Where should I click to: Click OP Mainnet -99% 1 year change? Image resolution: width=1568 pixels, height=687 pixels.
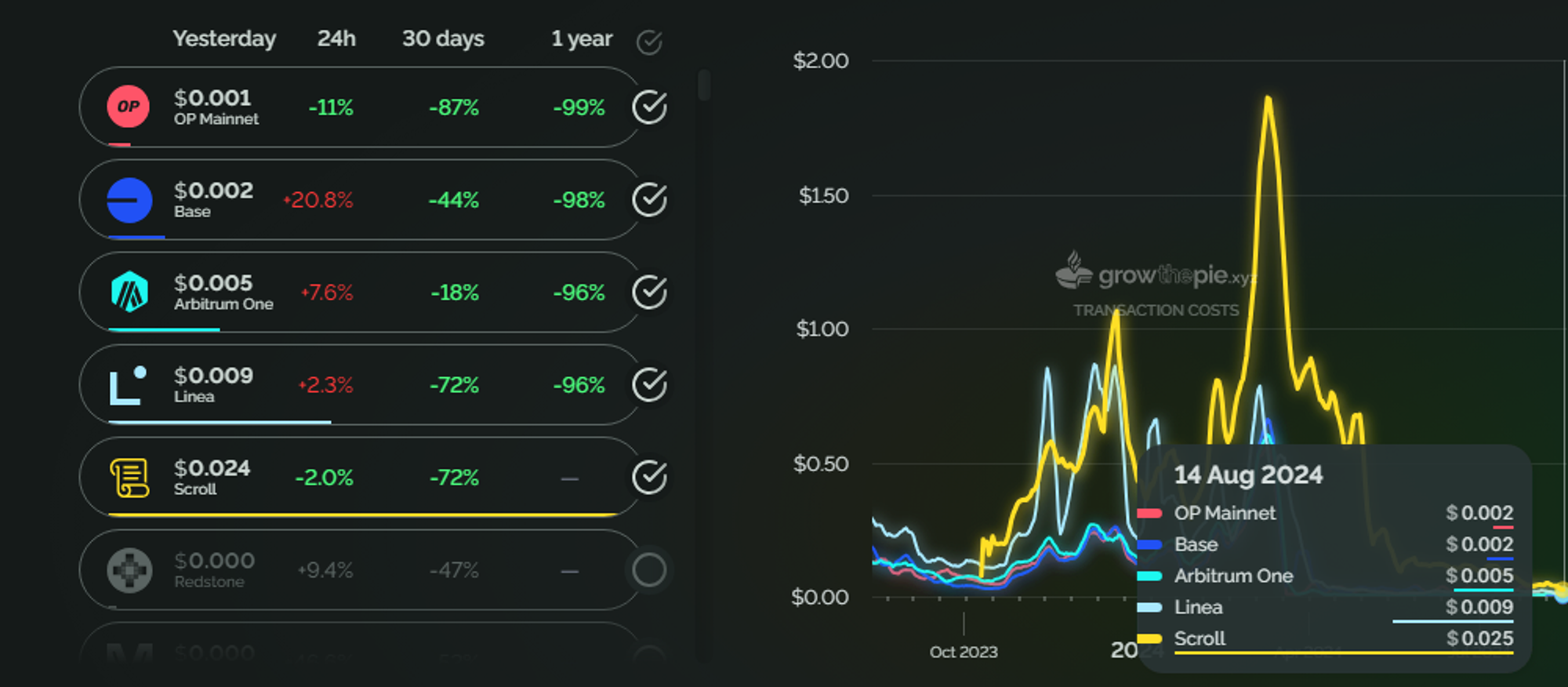point(579,107)
